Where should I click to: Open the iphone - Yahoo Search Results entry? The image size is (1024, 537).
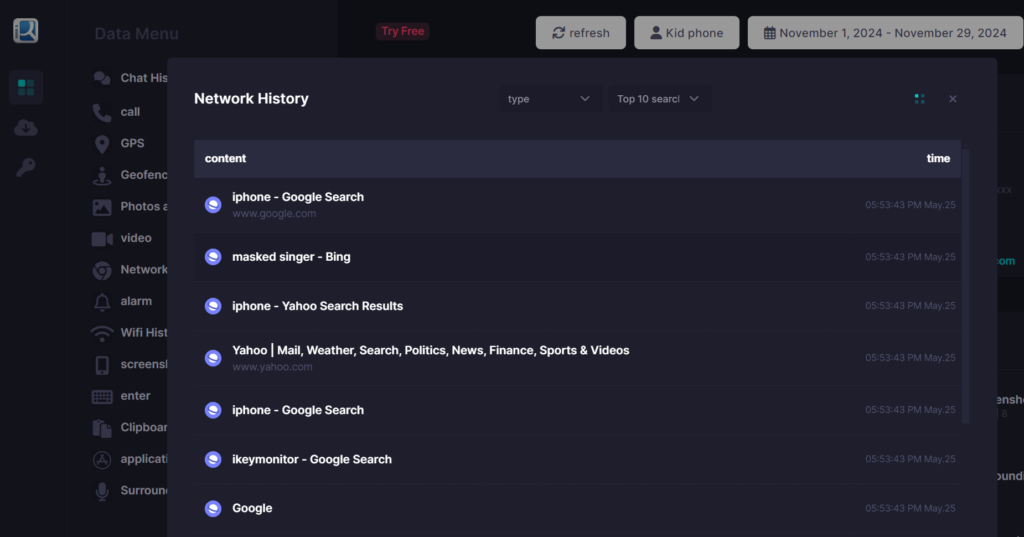tap(577, 306)
